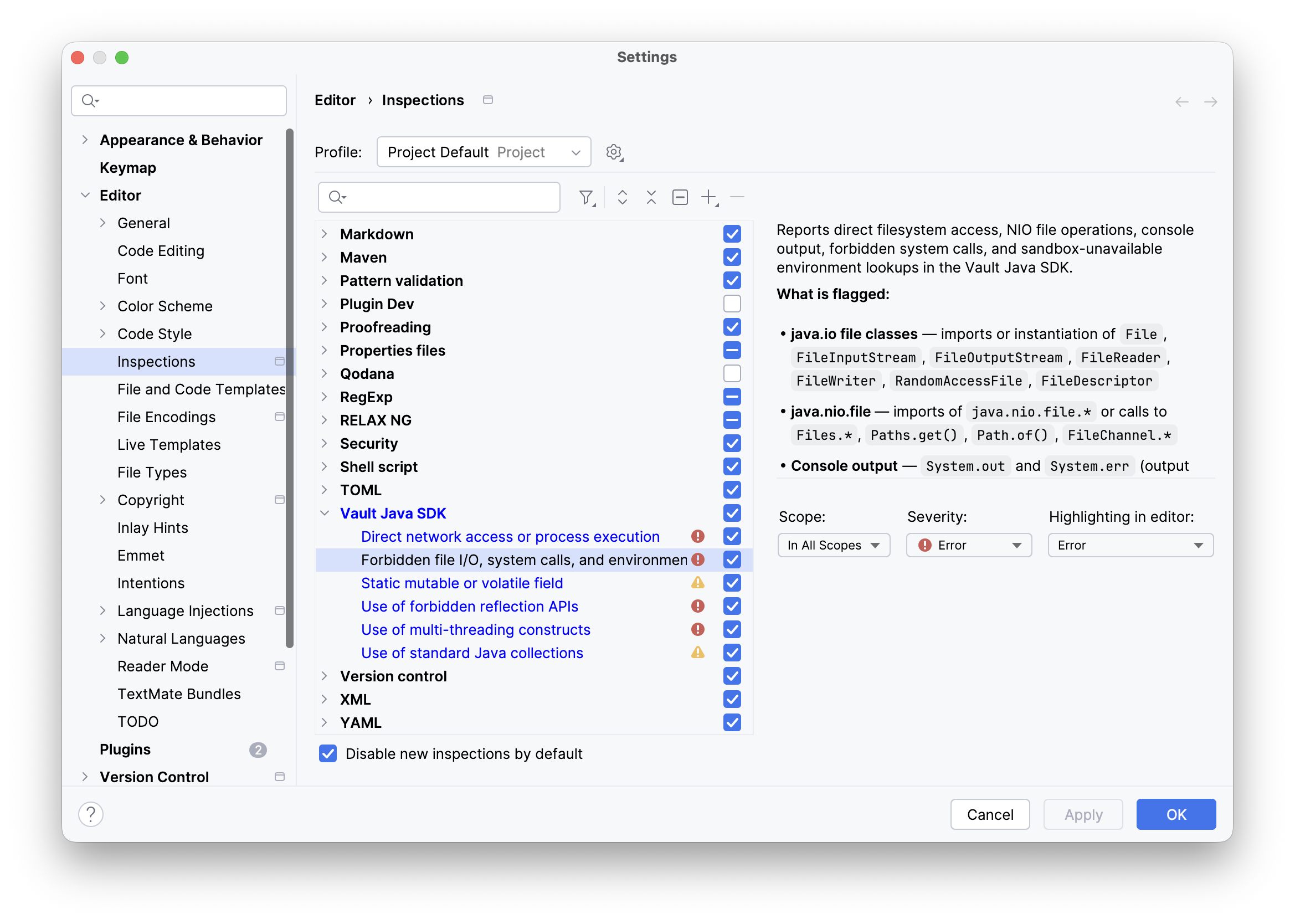This screenshot has width=1295, height=924.
Task: Open Inlay Hints settings page
Action: coord(152,528)
